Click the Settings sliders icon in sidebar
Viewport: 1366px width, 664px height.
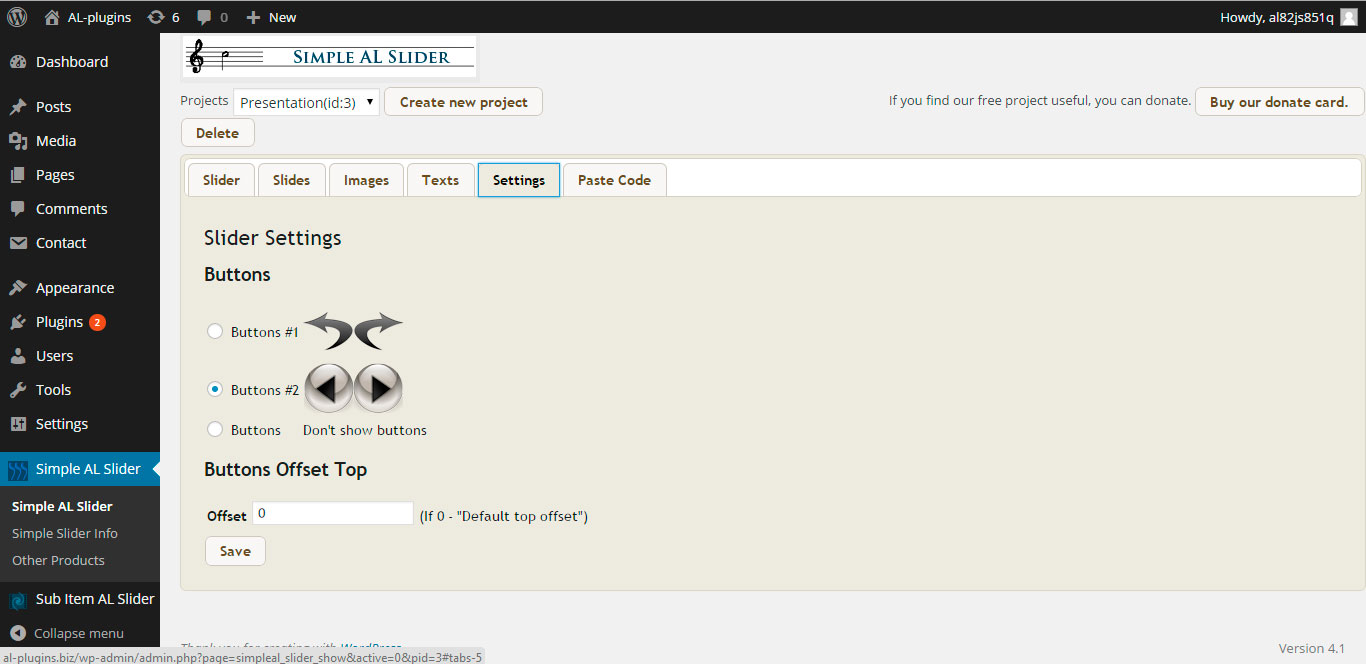pyautogui.click(x=18, y=424)
